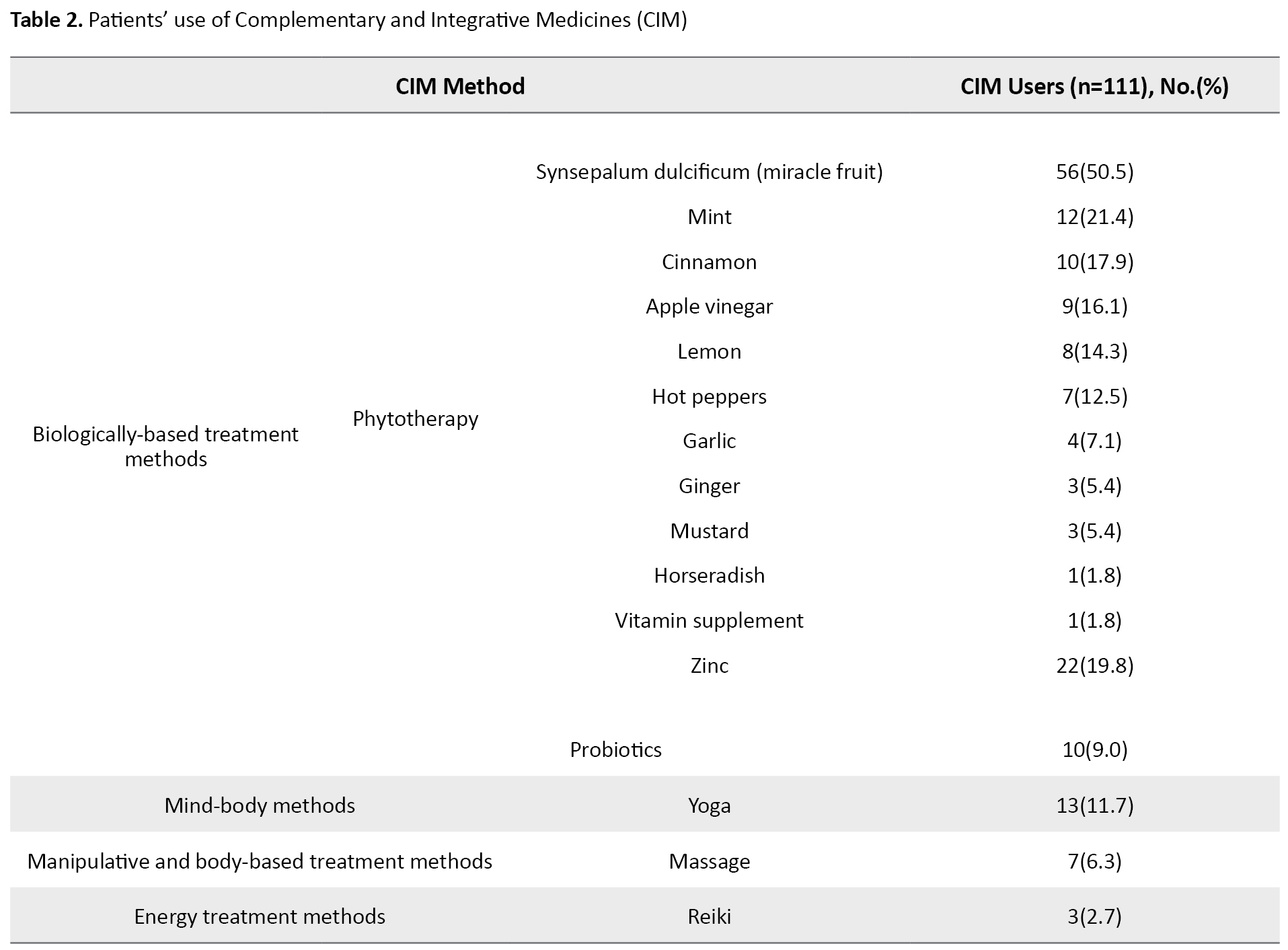The image size is (1288, 950).
Task: Select the Yoga cell
Action: pos(709,805)
